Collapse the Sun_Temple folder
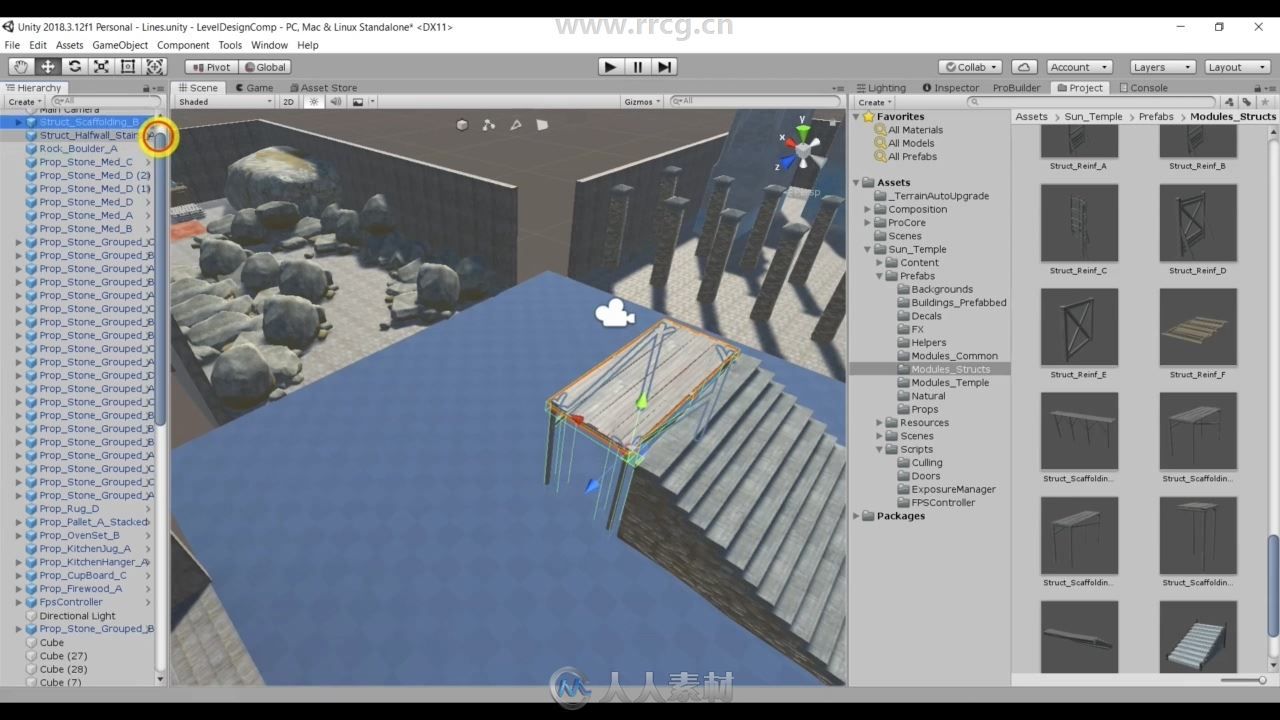 [868, 250]
